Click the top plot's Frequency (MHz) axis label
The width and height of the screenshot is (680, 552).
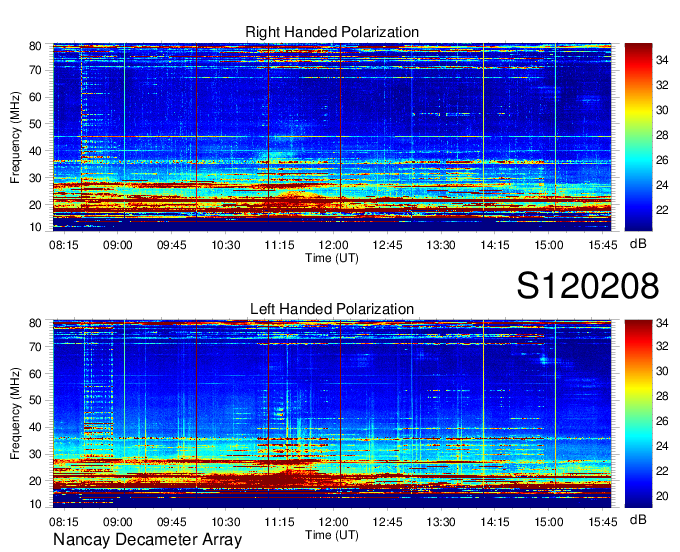tap(15, 137)
